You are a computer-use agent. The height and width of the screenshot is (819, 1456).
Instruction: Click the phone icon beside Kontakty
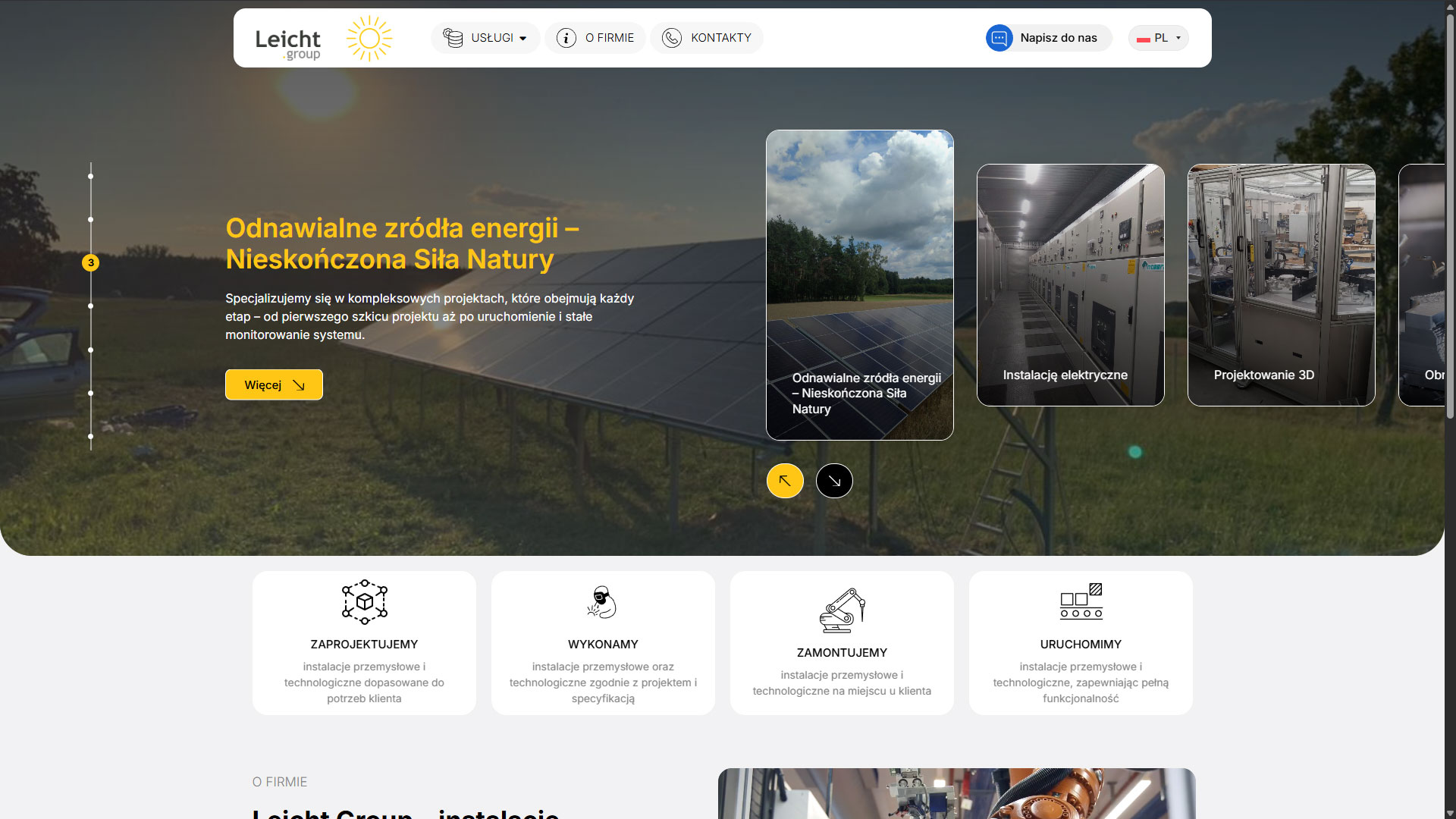(x=671, y=38)
